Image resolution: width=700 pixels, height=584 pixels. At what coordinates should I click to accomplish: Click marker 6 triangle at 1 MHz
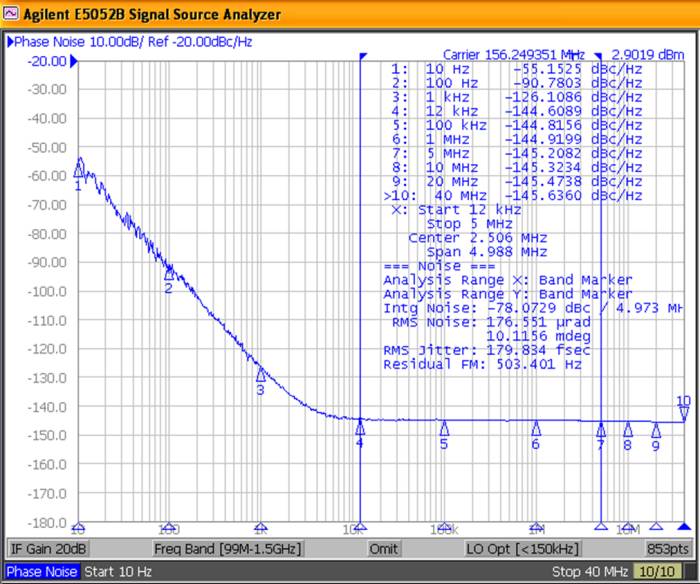(536, 429)
